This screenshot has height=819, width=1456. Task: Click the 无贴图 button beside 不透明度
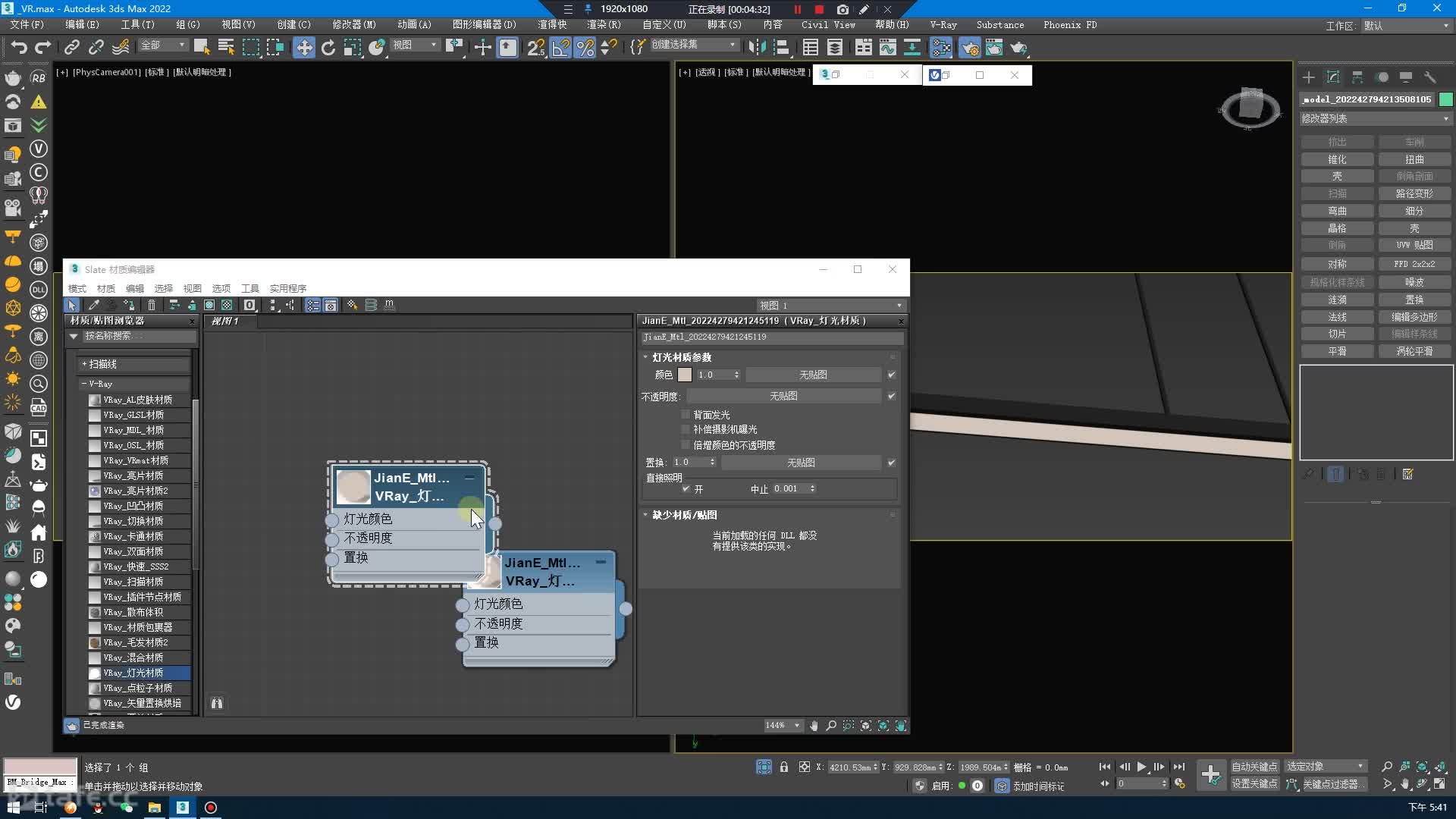[x=783, y=396]
